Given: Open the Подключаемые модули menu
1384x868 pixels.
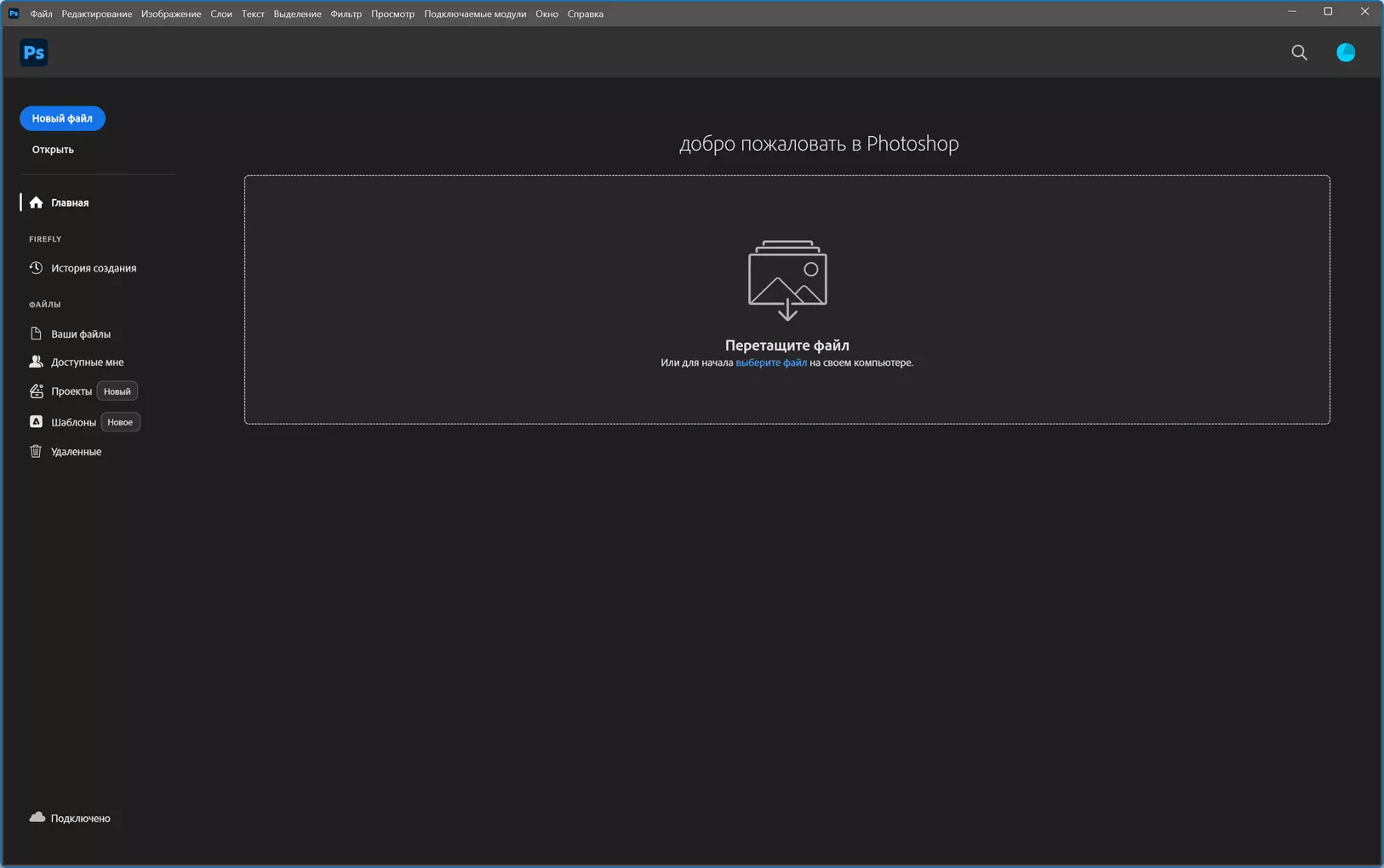Looking at the screenshot, I should click(475, 14).
